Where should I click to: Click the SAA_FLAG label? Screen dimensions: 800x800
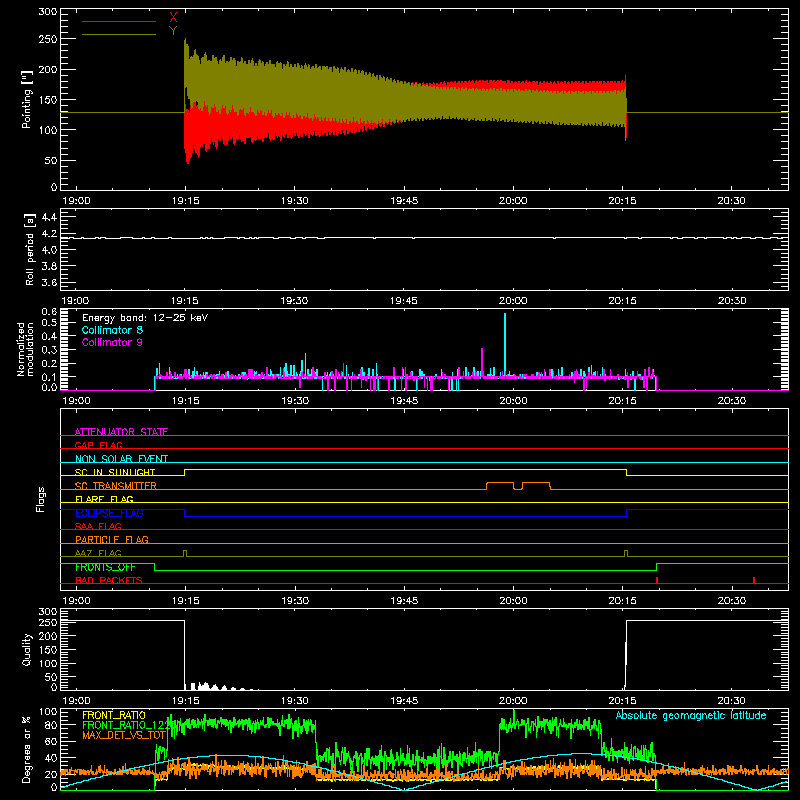(98, 526)
